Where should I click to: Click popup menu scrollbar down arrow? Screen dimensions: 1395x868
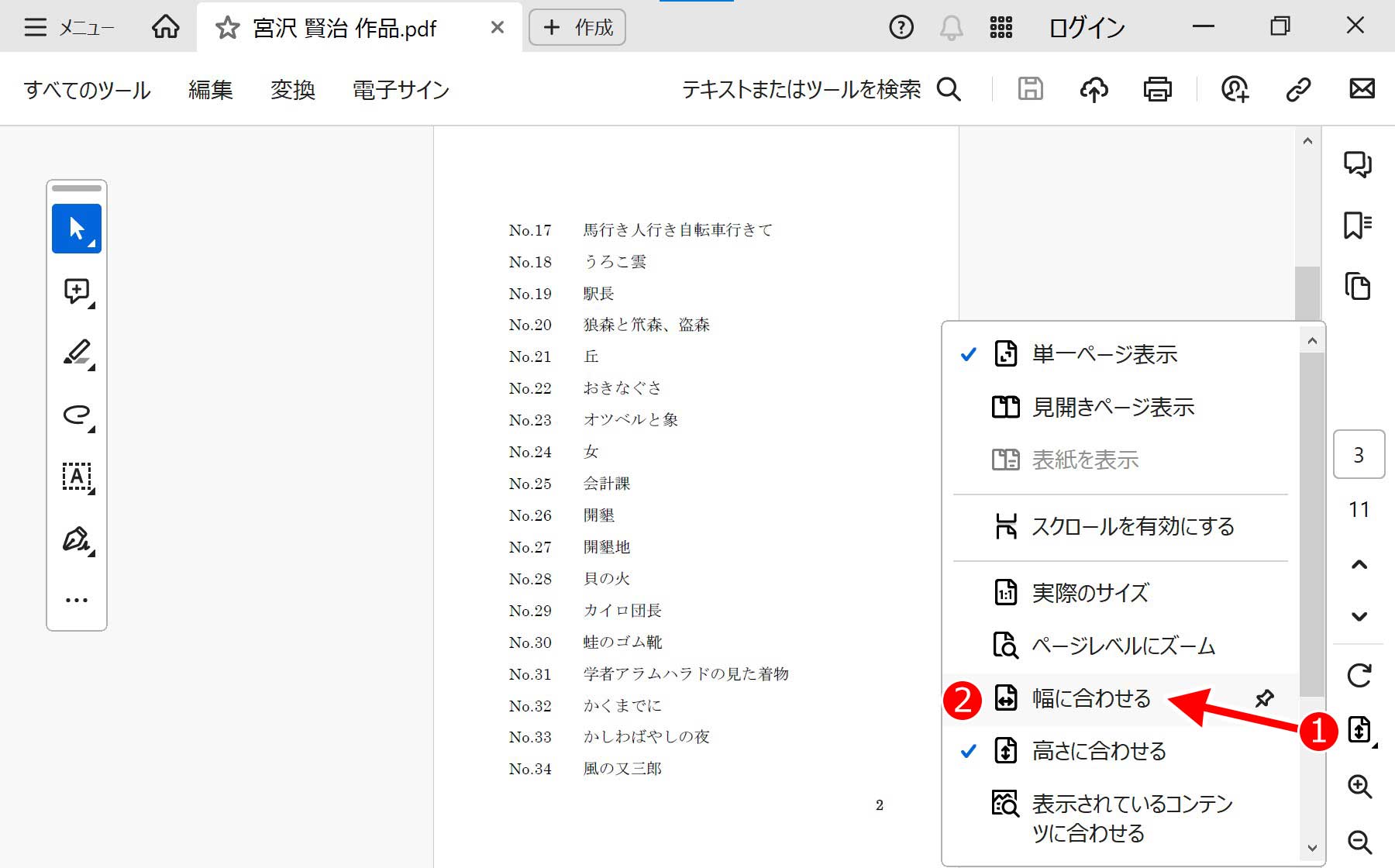tap(1311, 848)
